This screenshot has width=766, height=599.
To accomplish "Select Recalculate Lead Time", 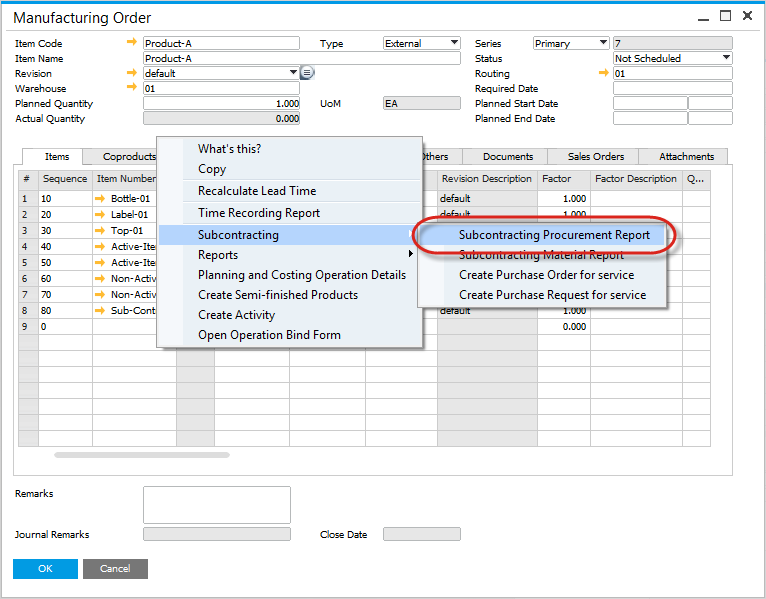I will (x=290, y=191).
